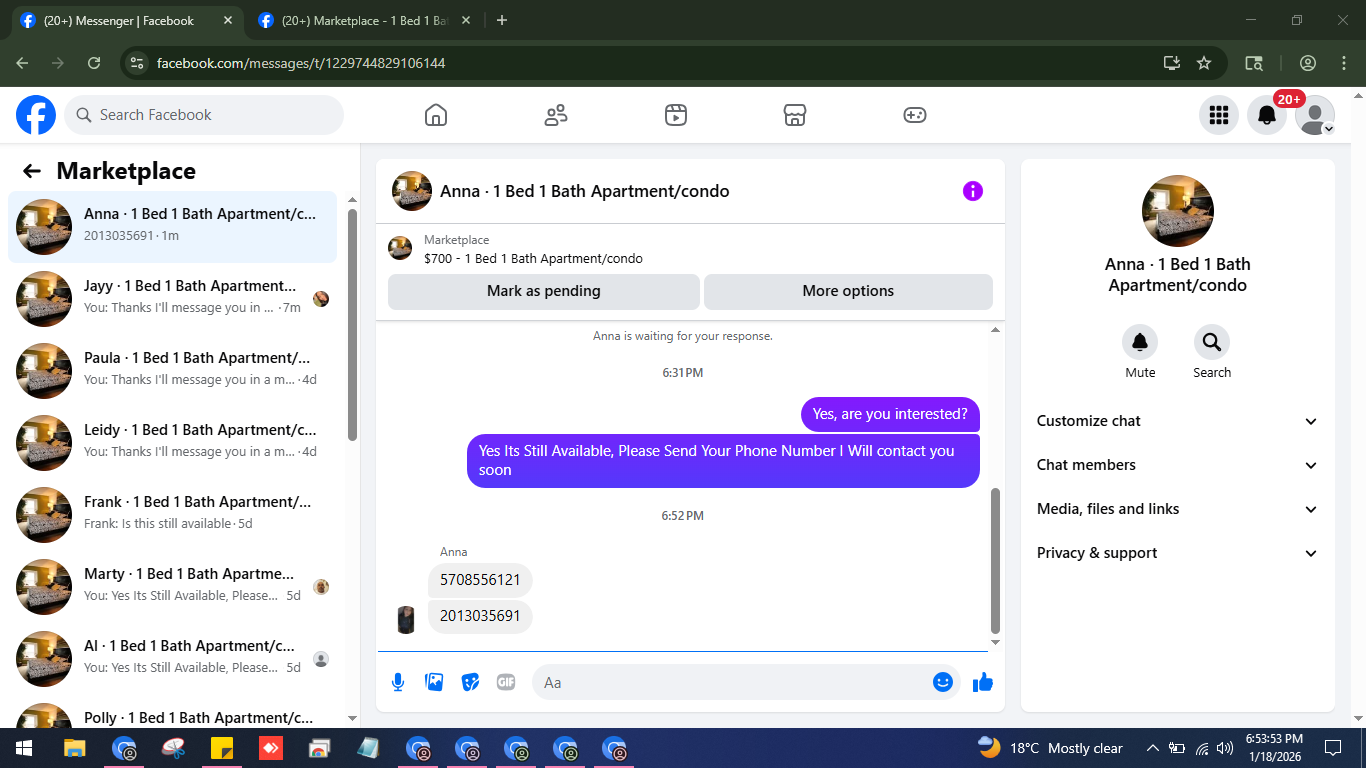Open the Marketplace storefront icon
Viewport: 1366px width, 768px height.
point(795,115)
